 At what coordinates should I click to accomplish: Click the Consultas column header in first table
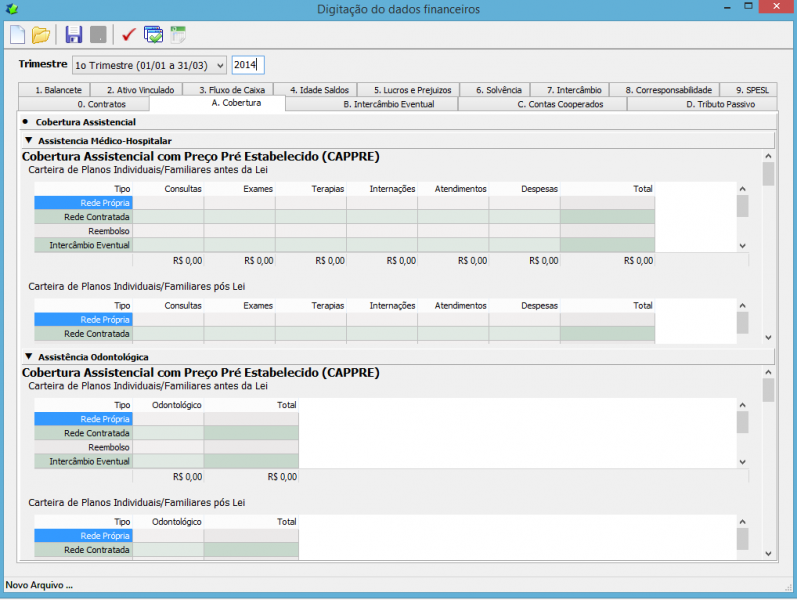(168, 189)
